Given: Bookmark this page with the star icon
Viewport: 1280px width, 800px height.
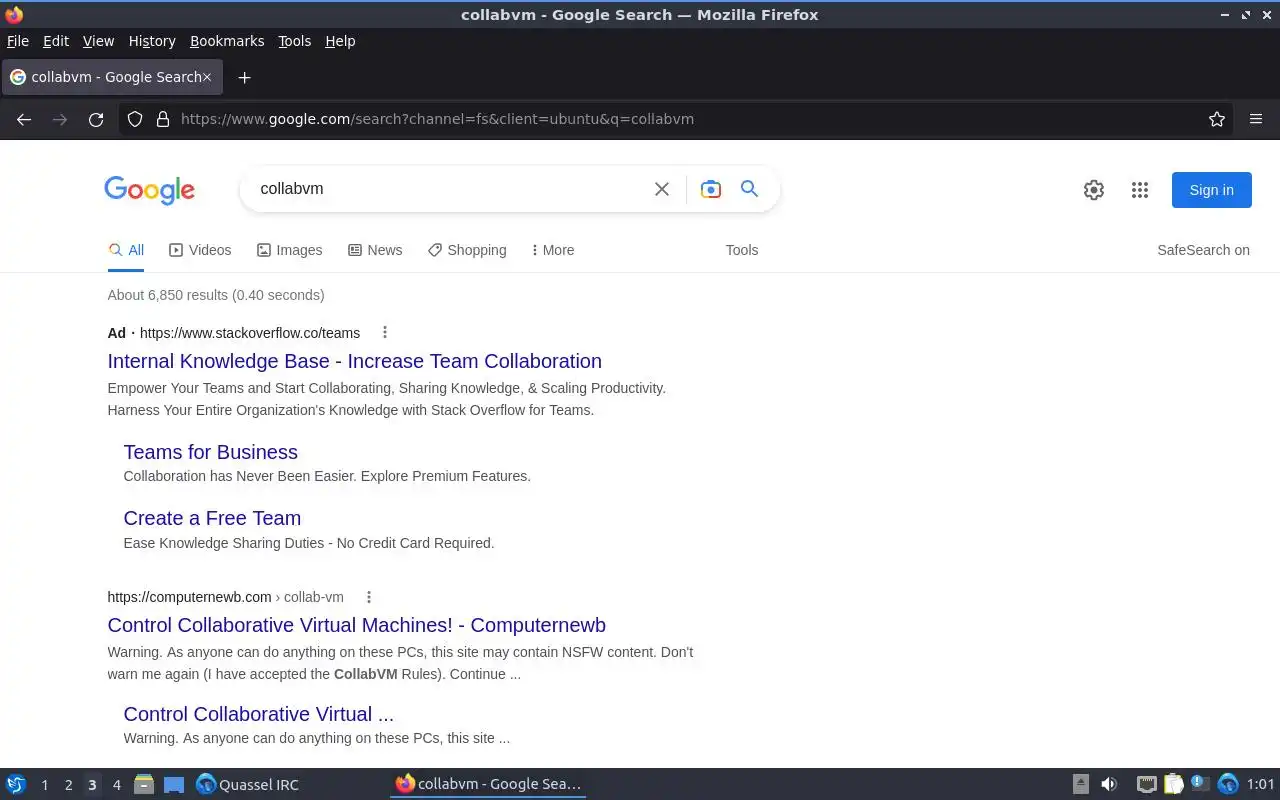Looking at the screenshot, I should (x=1217, y=119).
